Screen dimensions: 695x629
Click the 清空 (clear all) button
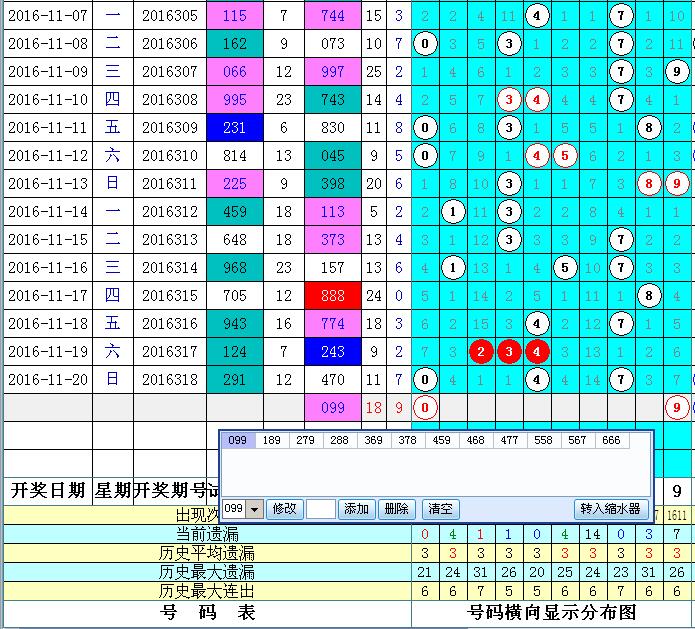click(439, 509)
